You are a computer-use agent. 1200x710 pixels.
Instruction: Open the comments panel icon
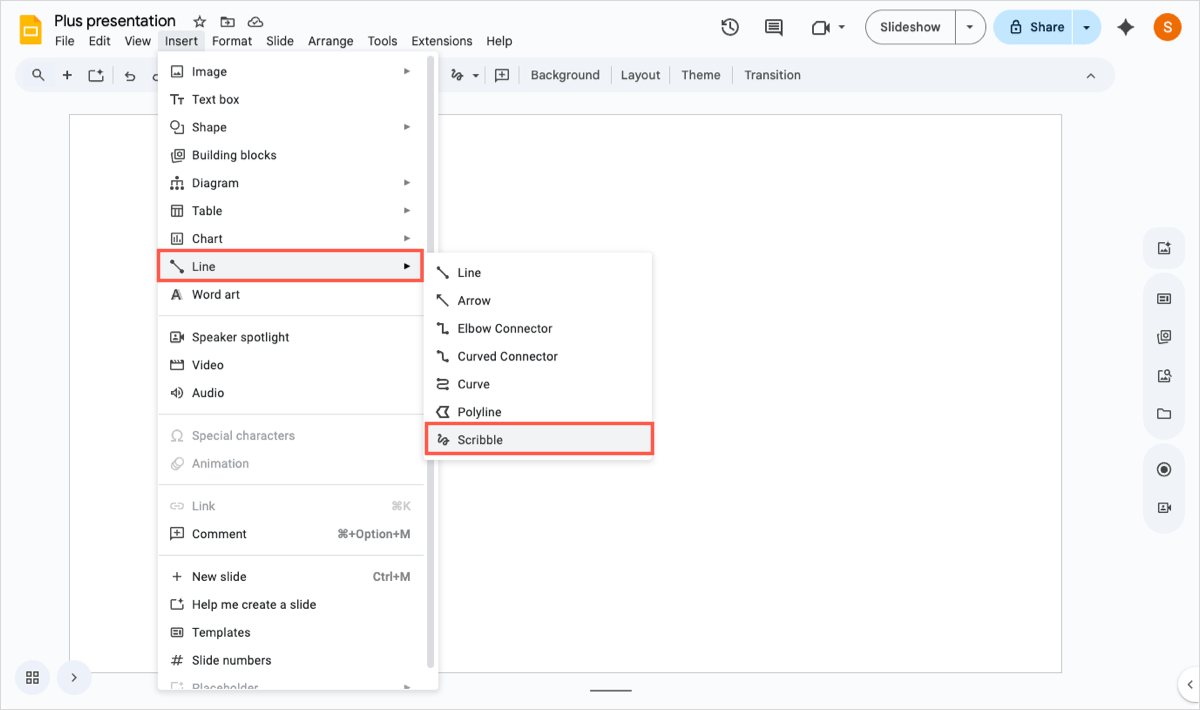click(x=773, y=27)
